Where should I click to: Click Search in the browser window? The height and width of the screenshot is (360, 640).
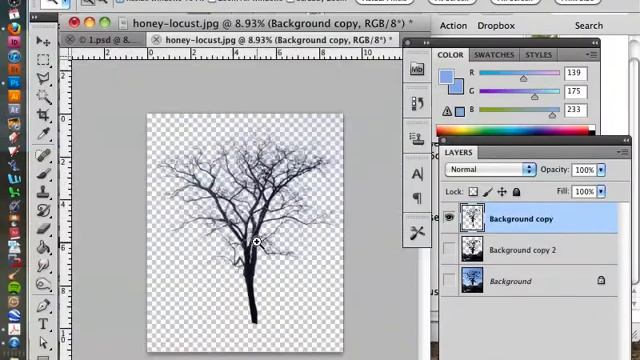(x=589, y=26)
